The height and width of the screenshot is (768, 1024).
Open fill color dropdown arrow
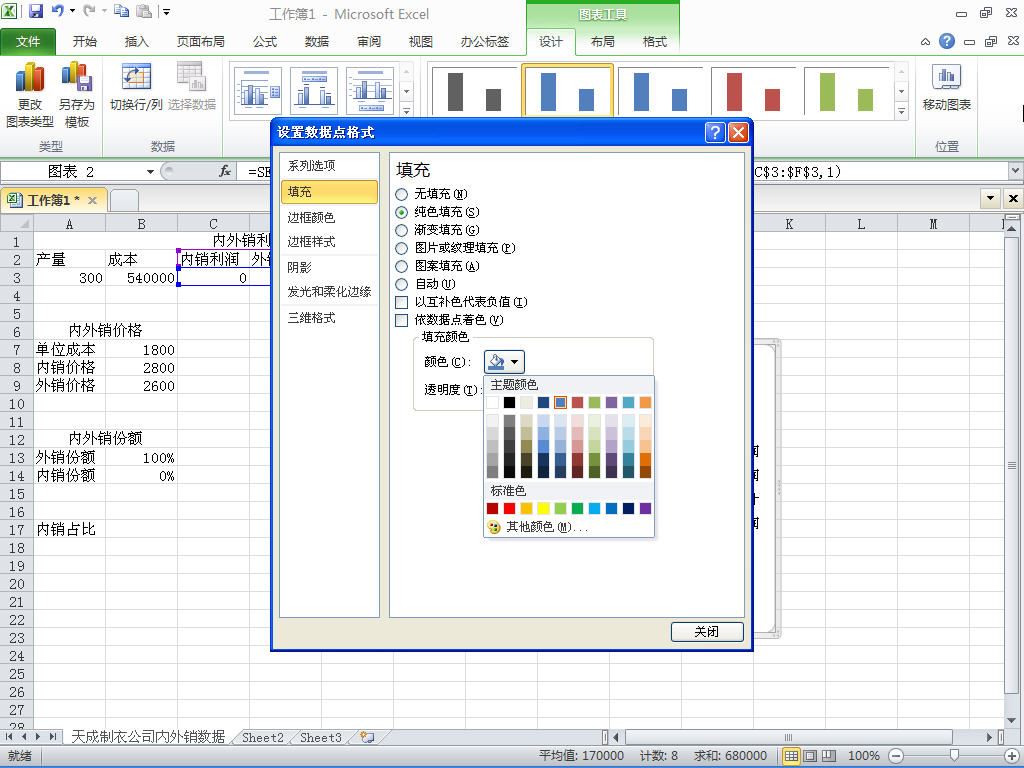click(515, 361)
